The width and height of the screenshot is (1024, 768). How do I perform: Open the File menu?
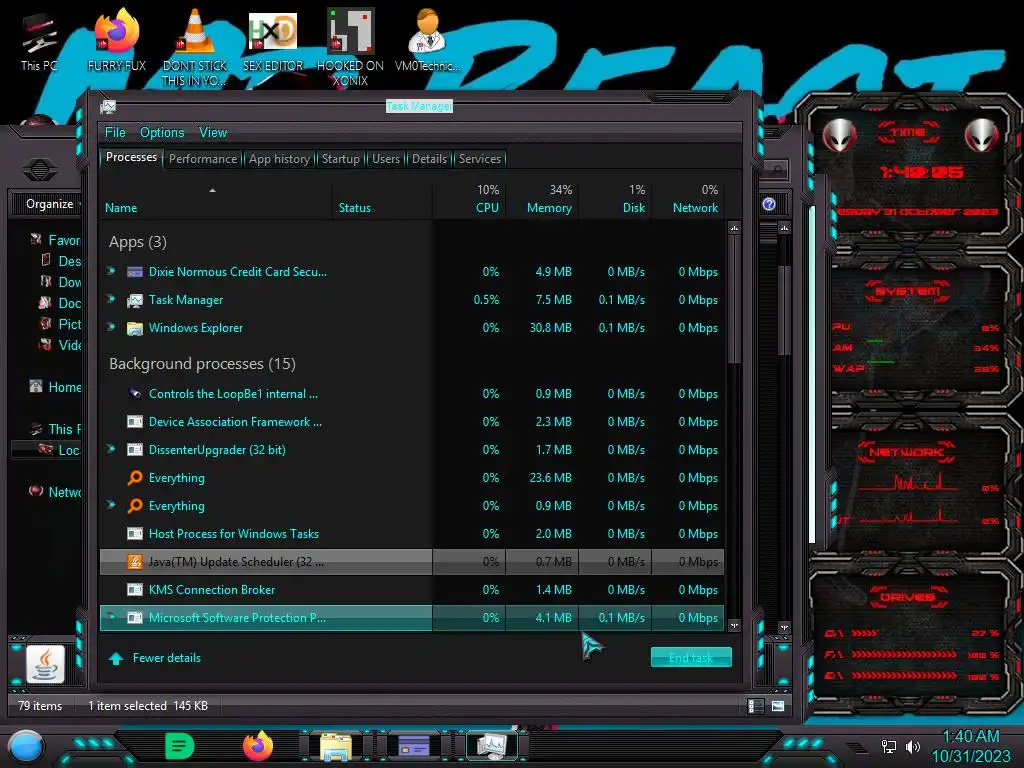tap(115, 133)
